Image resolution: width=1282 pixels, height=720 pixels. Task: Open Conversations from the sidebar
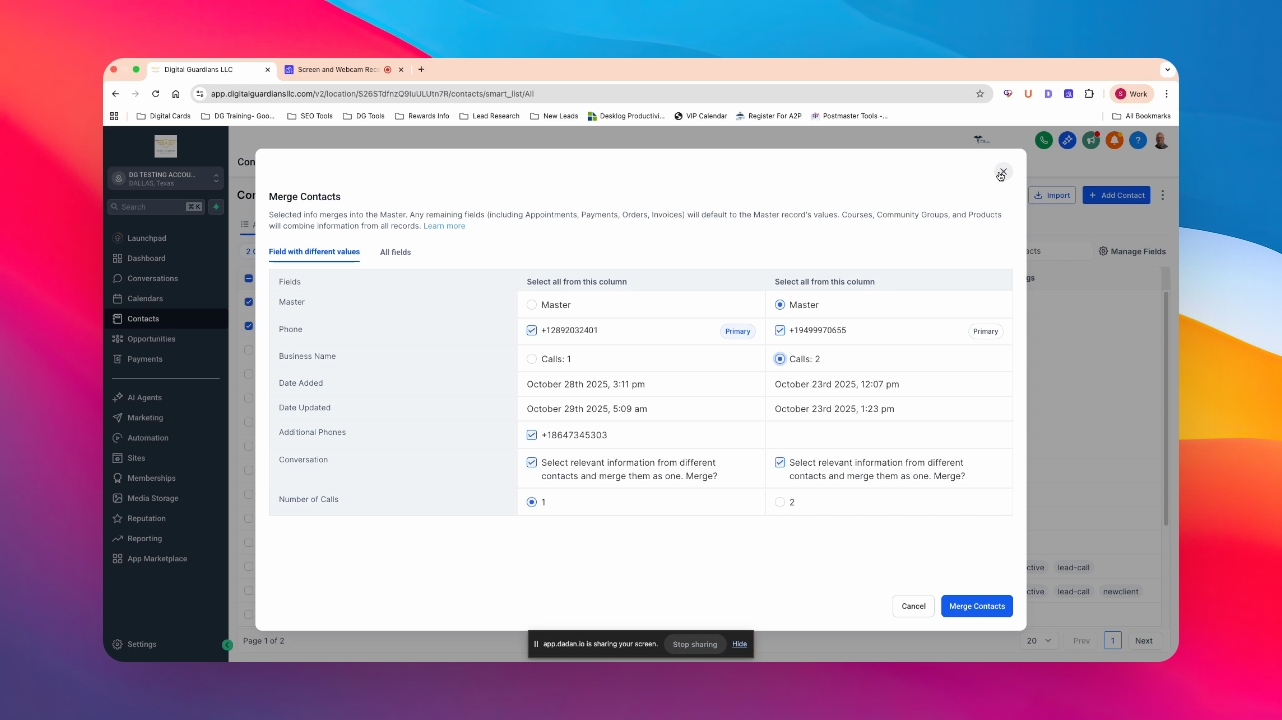tap(152, 278)
